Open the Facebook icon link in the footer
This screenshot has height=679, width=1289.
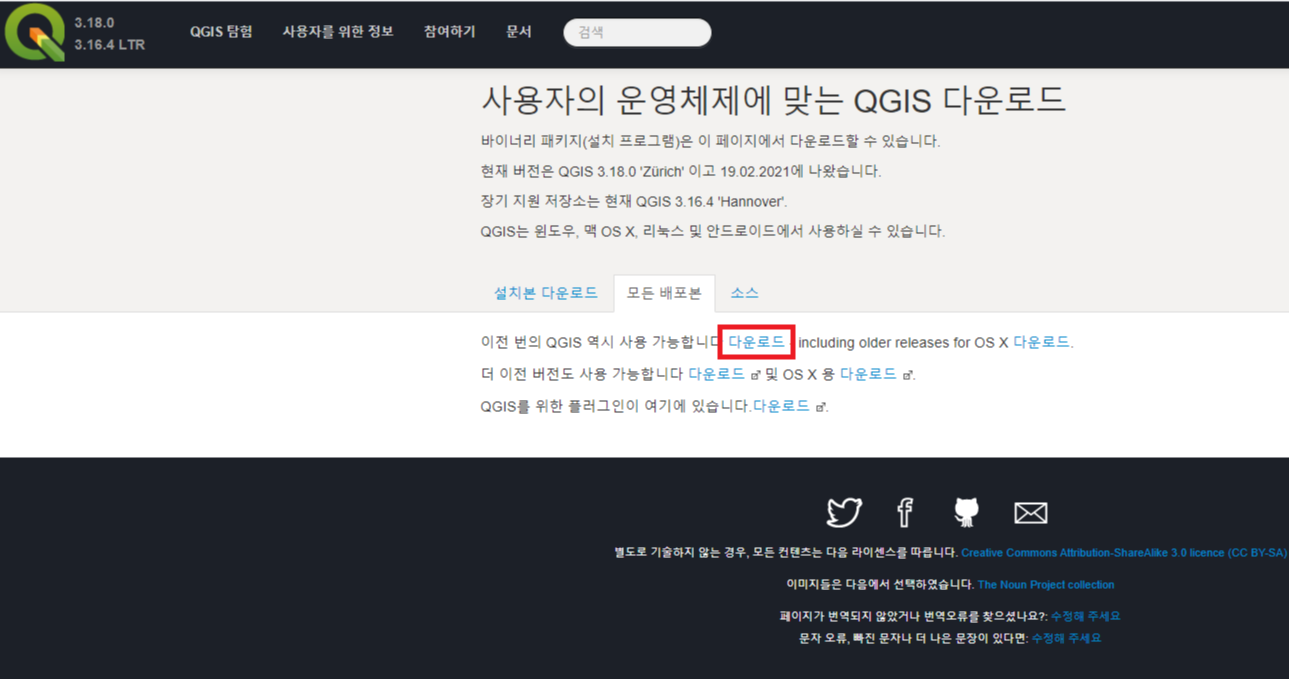click(x=905, y=512)
